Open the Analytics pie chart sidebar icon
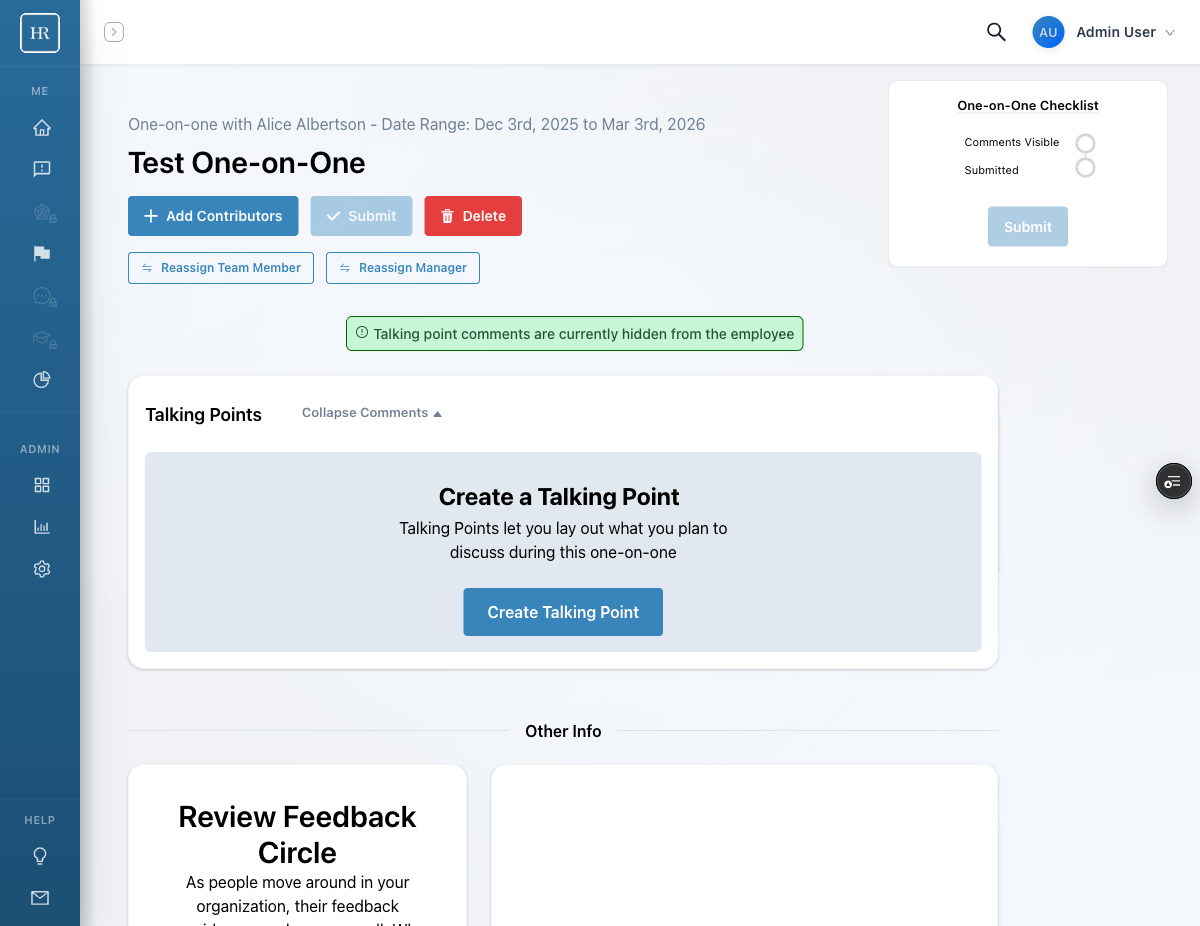The width and height of the screenshot is (1200, 926). click(x=41, y=380)
